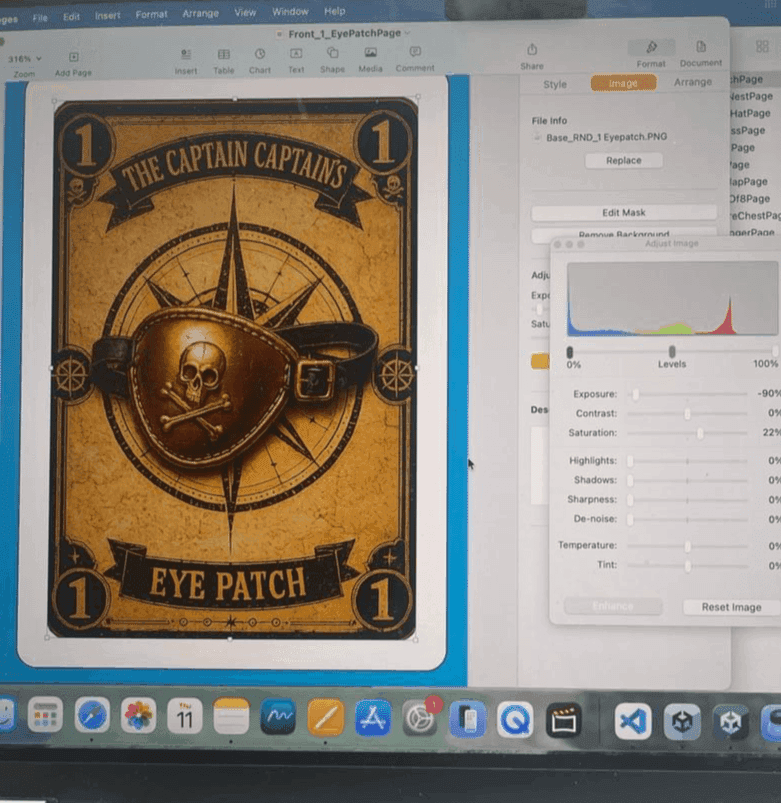Image resolution: width=781 pixels, height=803 pixels.
Task: Open Pages app from the Dock
Action: click(325, 717)
